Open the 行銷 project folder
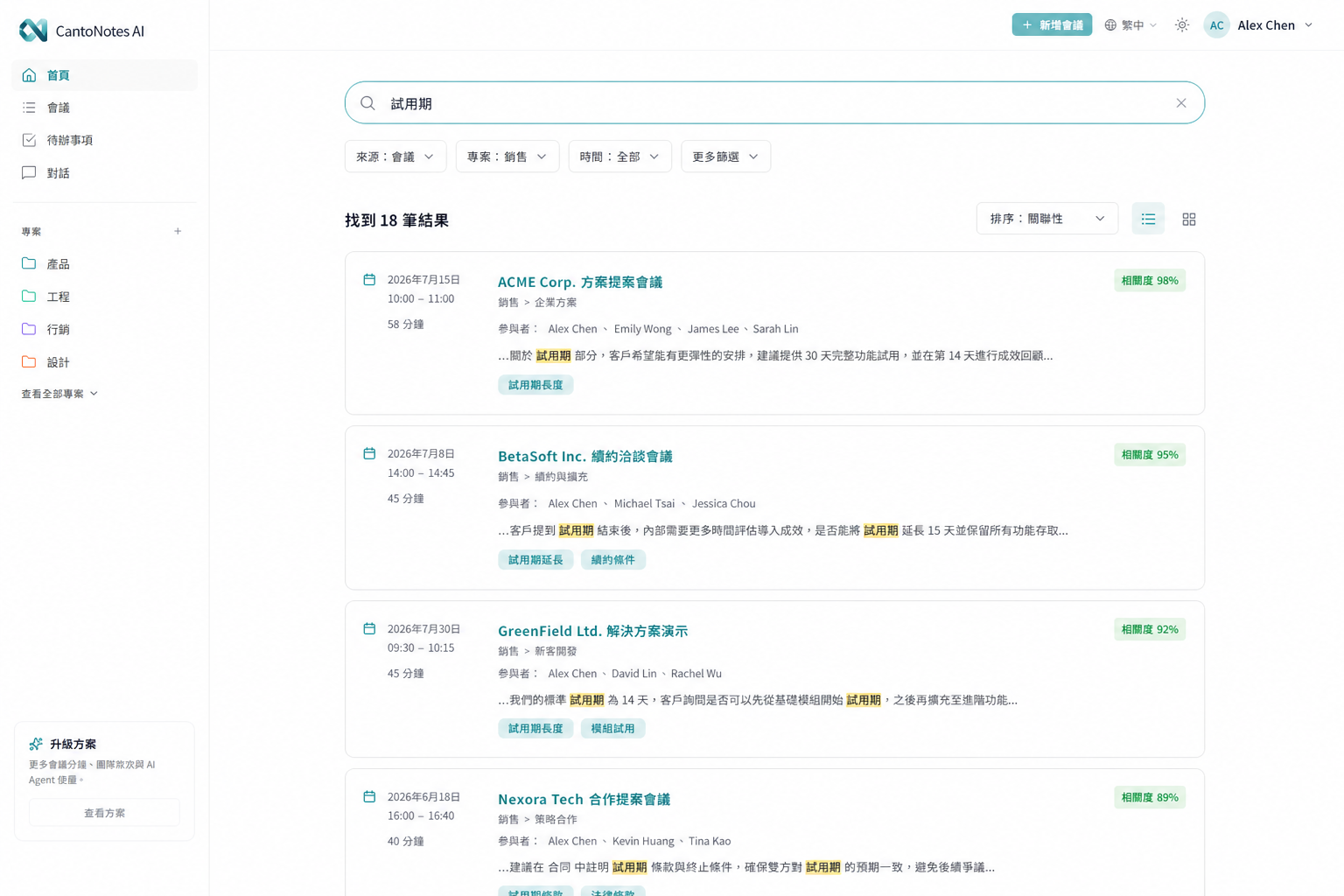This screenshot has width=1344, height=896. pyautogui.click(x=104, y=329)
